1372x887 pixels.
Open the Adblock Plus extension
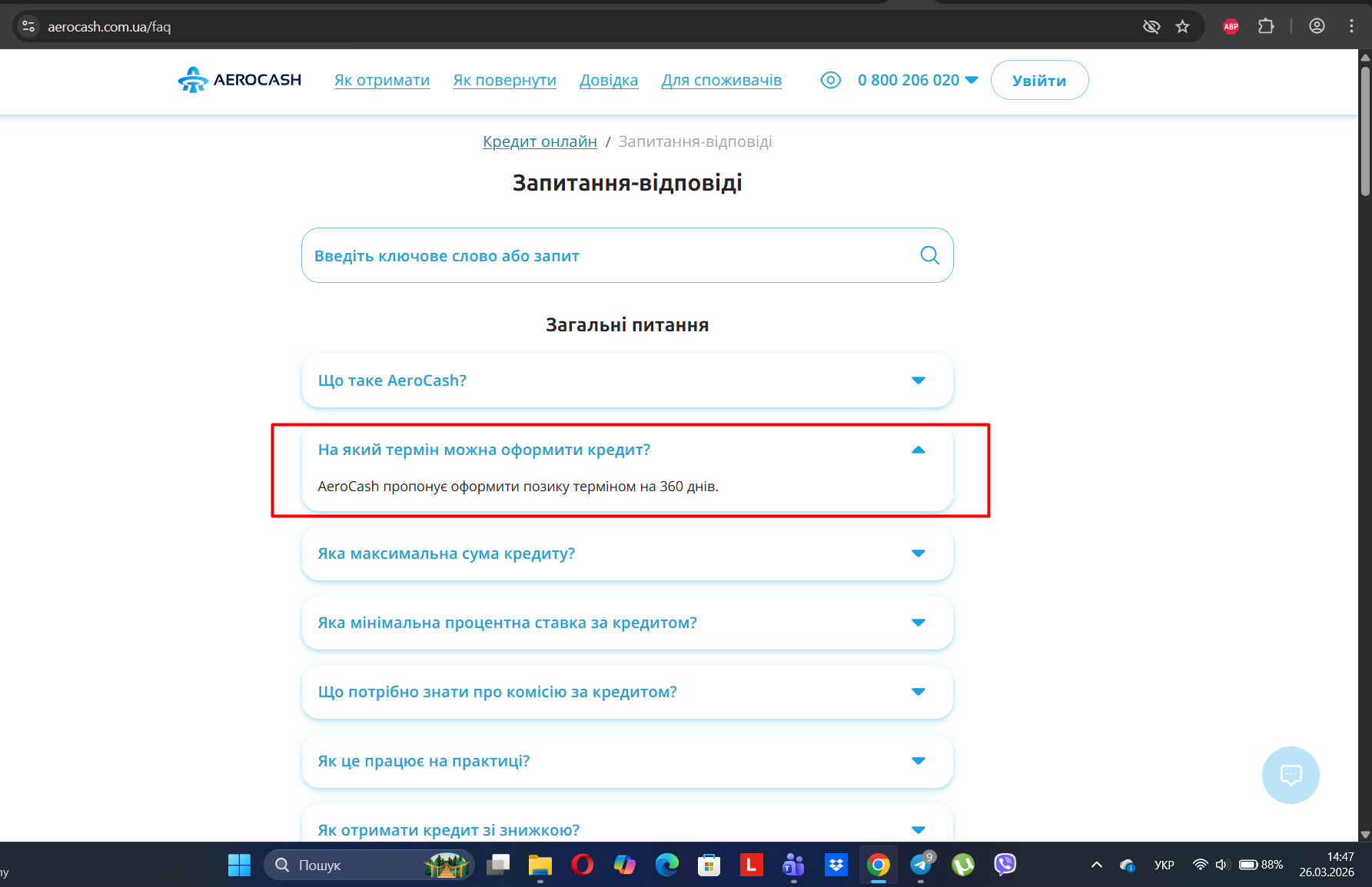coord(1231,27)
